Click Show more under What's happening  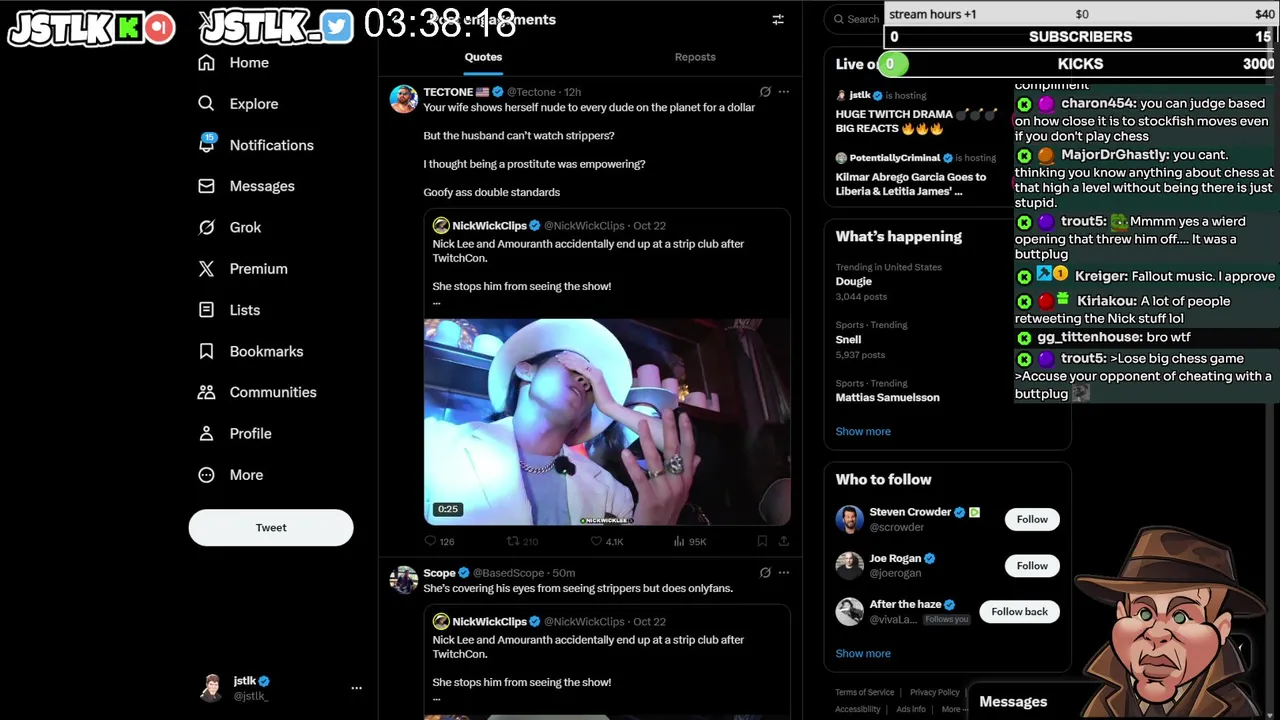coord(863,431)
